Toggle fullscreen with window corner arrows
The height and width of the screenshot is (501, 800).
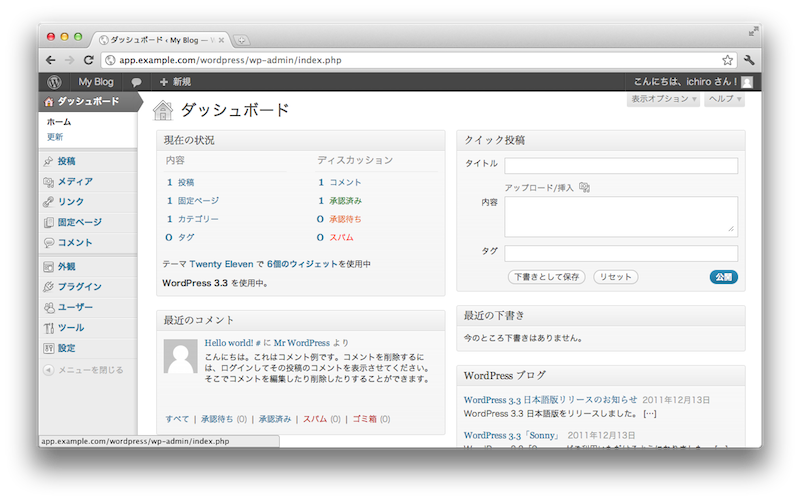753,32
